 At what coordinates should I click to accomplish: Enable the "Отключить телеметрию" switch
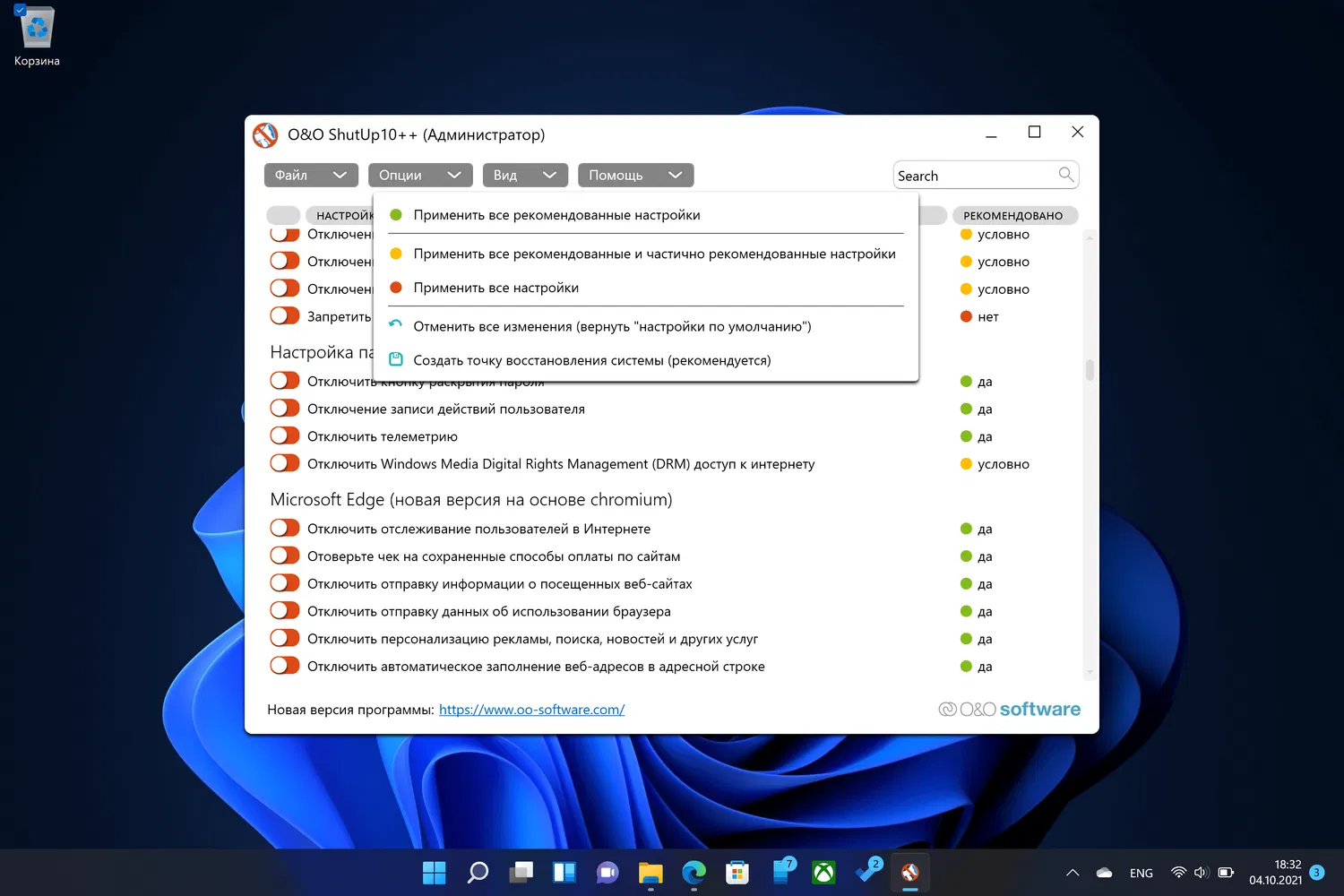(x=285, y=436)
